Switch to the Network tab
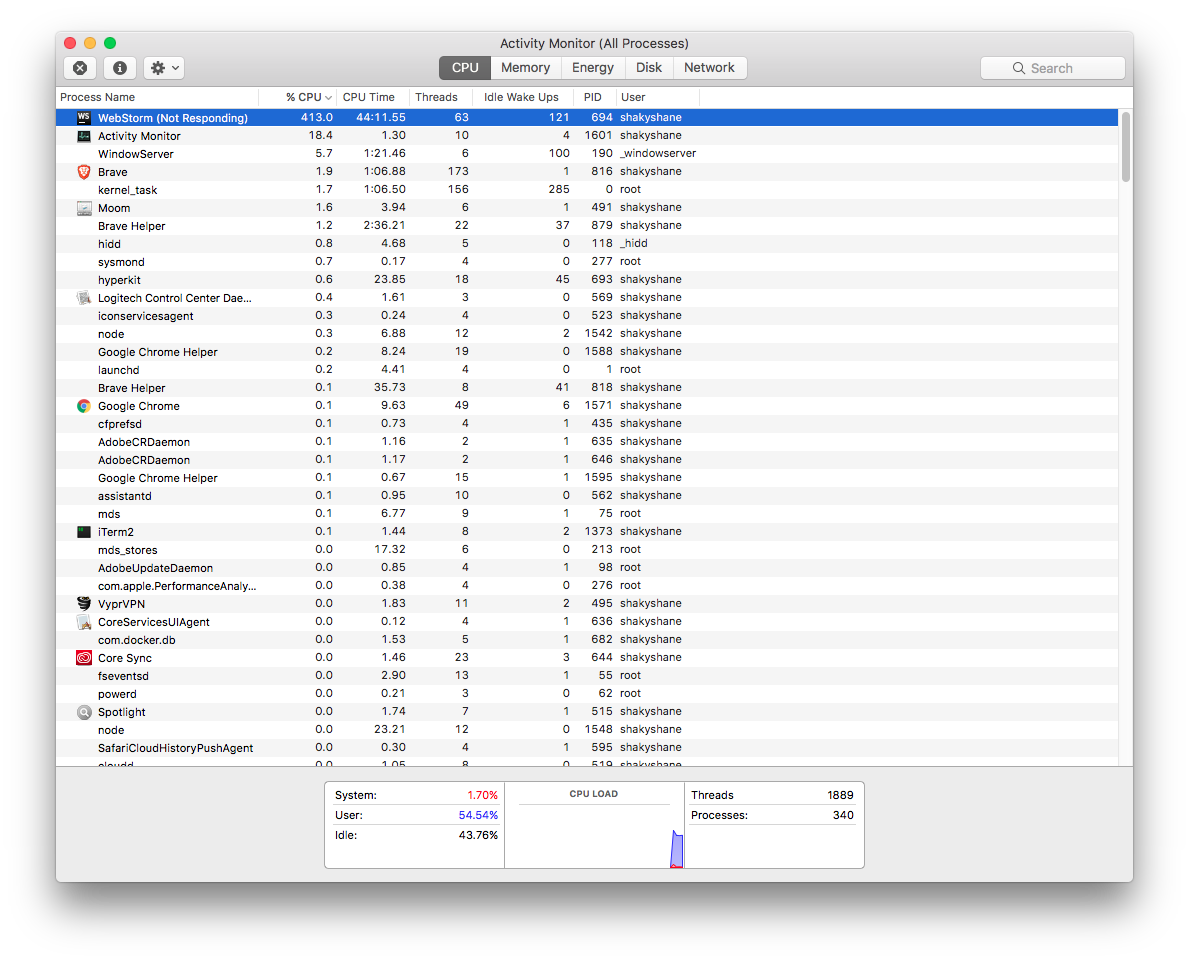 [709, 67]
